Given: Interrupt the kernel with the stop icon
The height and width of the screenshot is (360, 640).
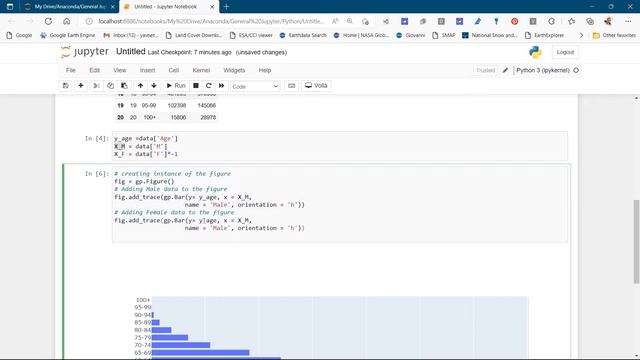Looking at the screenshot, I should tap(196, 86).
